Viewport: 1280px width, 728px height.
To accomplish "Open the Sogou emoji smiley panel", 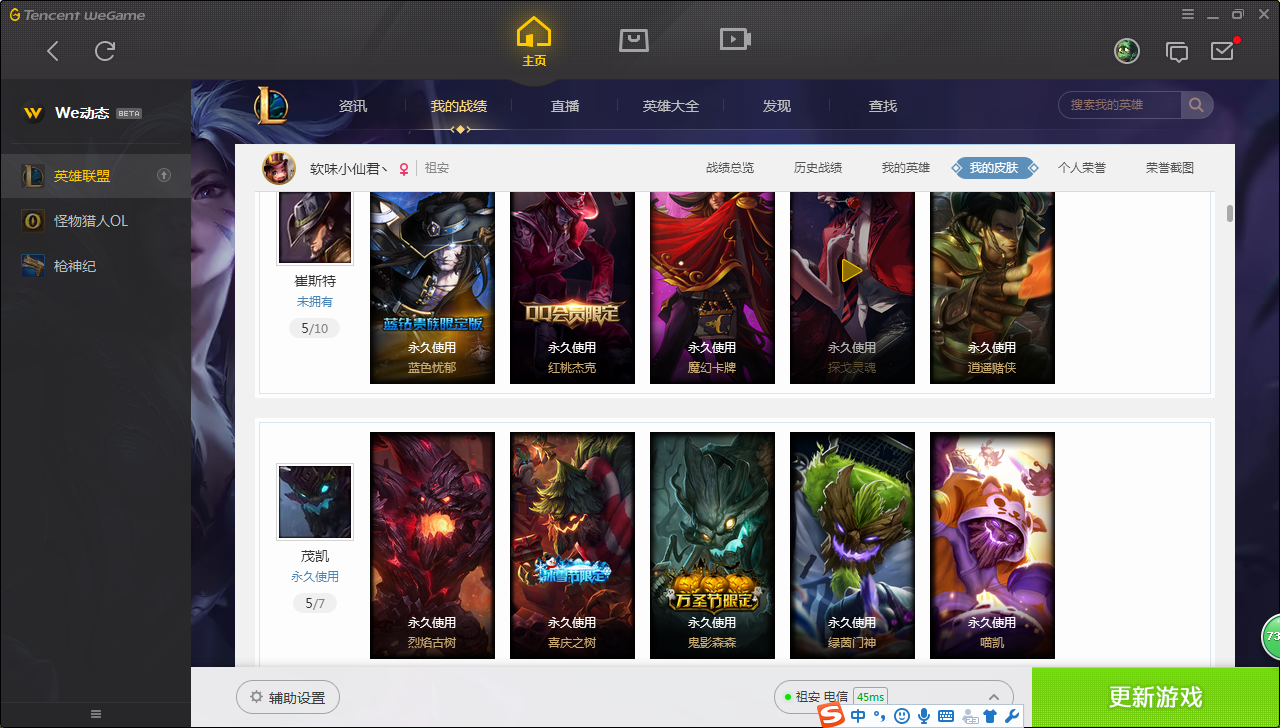I will pos(902,716).
